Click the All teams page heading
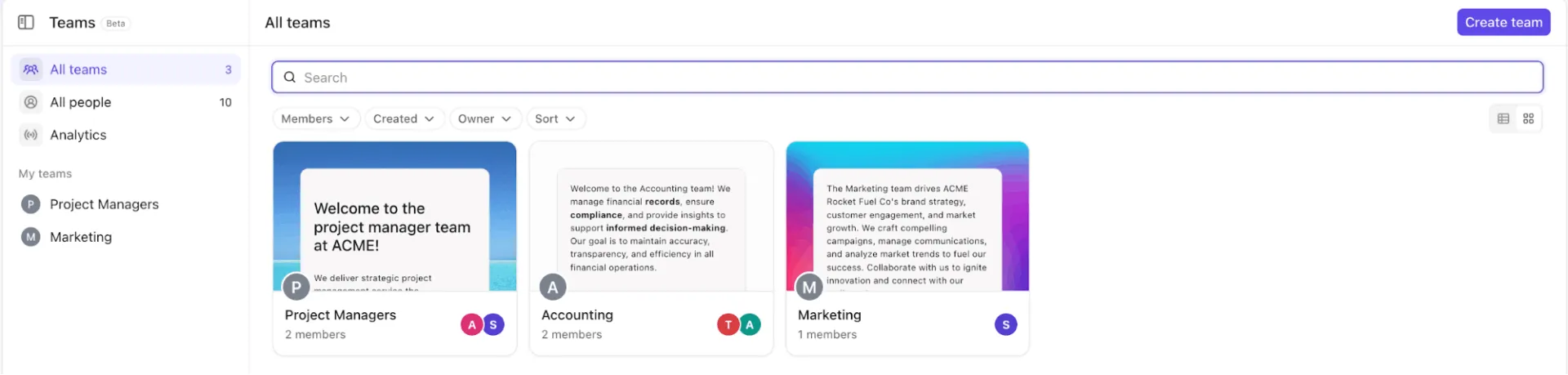 [x=297, y=23]
